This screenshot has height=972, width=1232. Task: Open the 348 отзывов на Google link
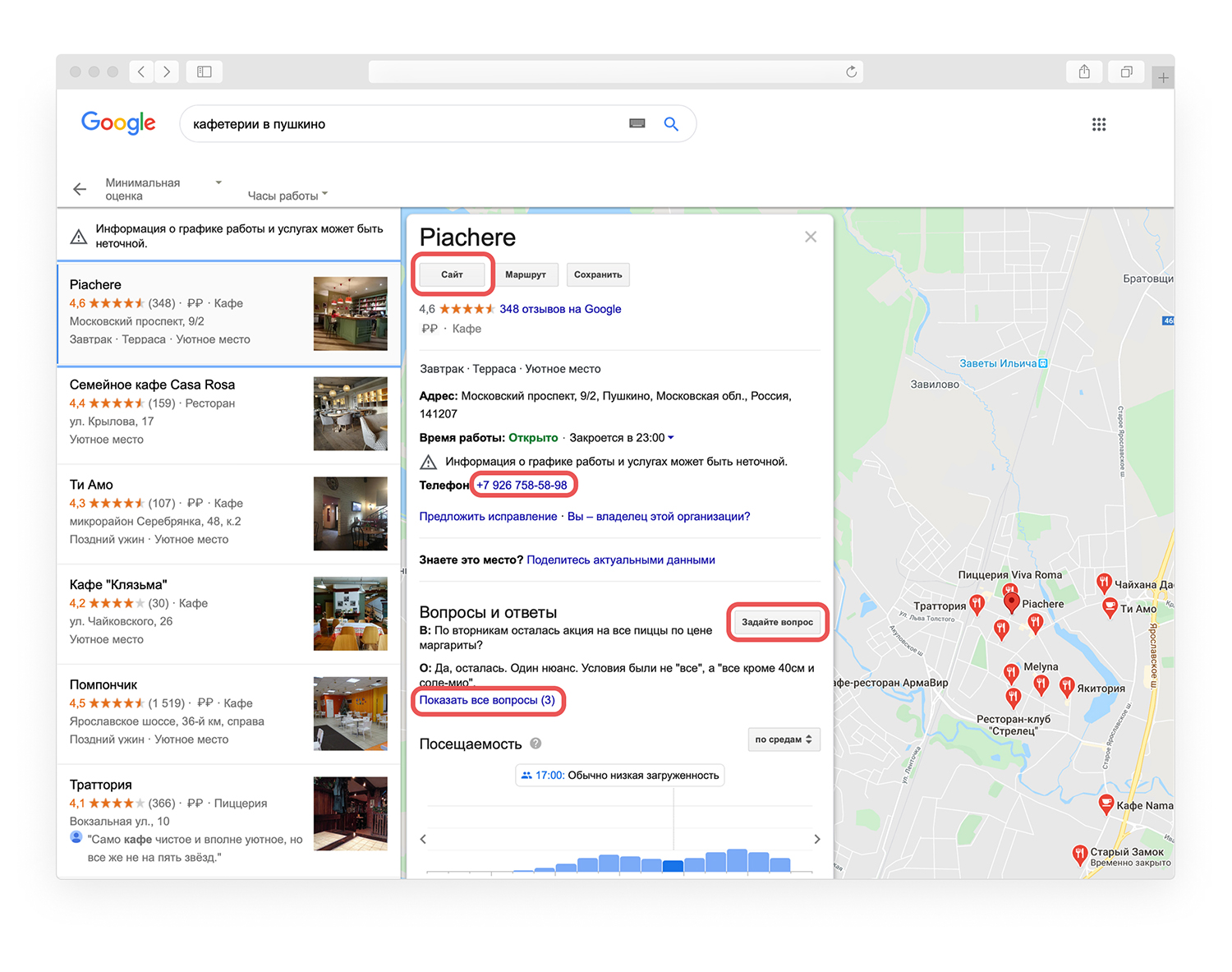[x=560, y=309]
